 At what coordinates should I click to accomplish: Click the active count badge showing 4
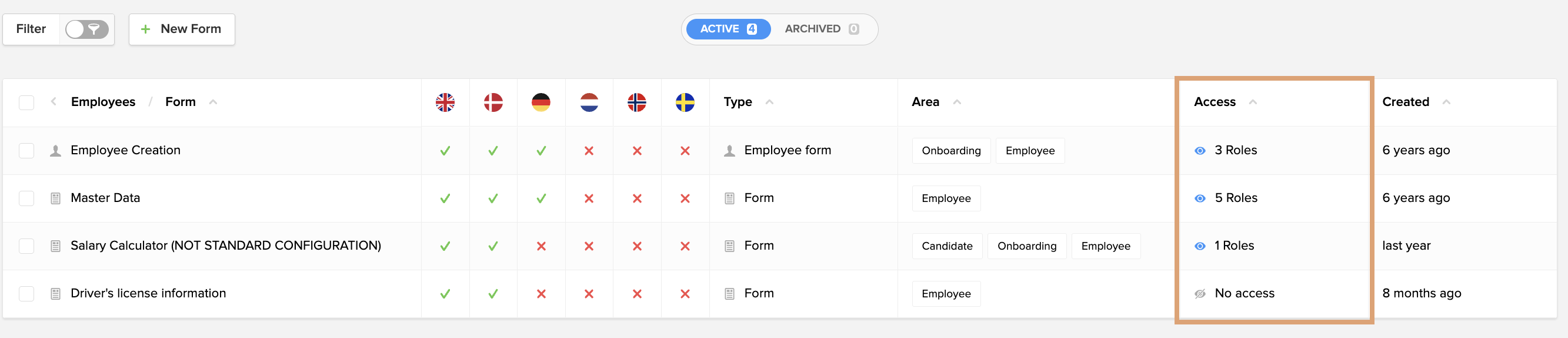click(752, 29)
